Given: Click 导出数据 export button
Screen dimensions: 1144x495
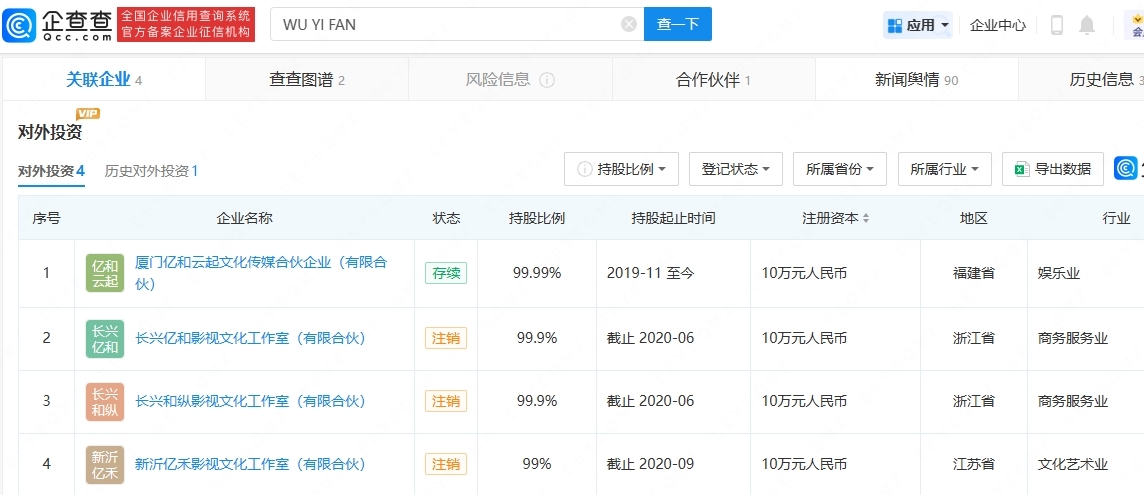Looking at the screenshot, I should (x=1053, y=169).
